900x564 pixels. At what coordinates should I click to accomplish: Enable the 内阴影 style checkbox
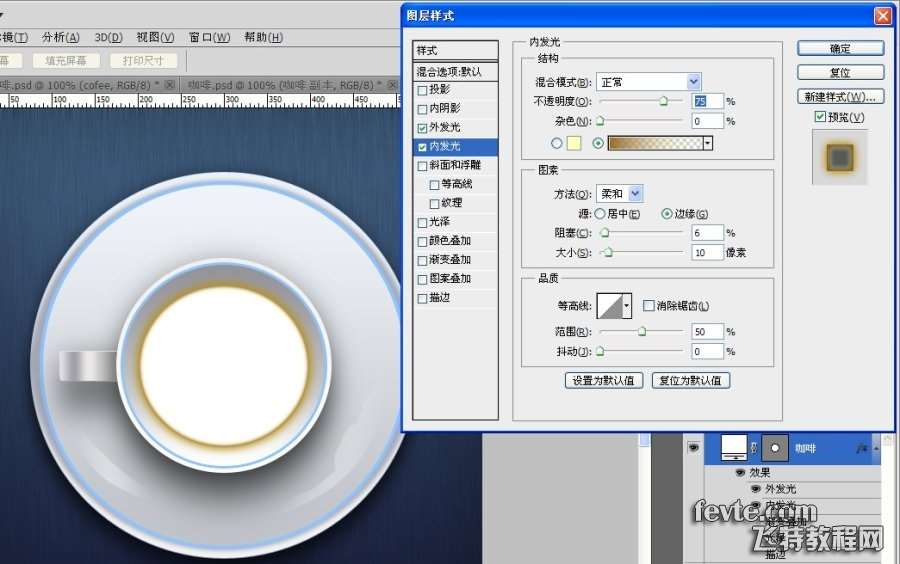pos(422,109)
